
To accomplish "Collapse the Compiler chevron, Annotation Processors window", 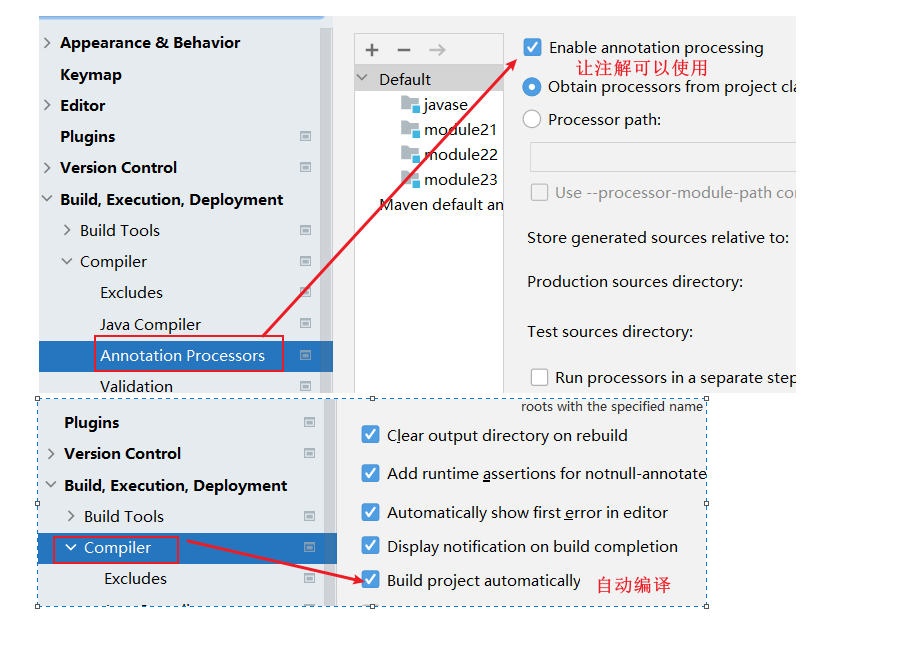I will pyautogui.click(x=67, y=261).
